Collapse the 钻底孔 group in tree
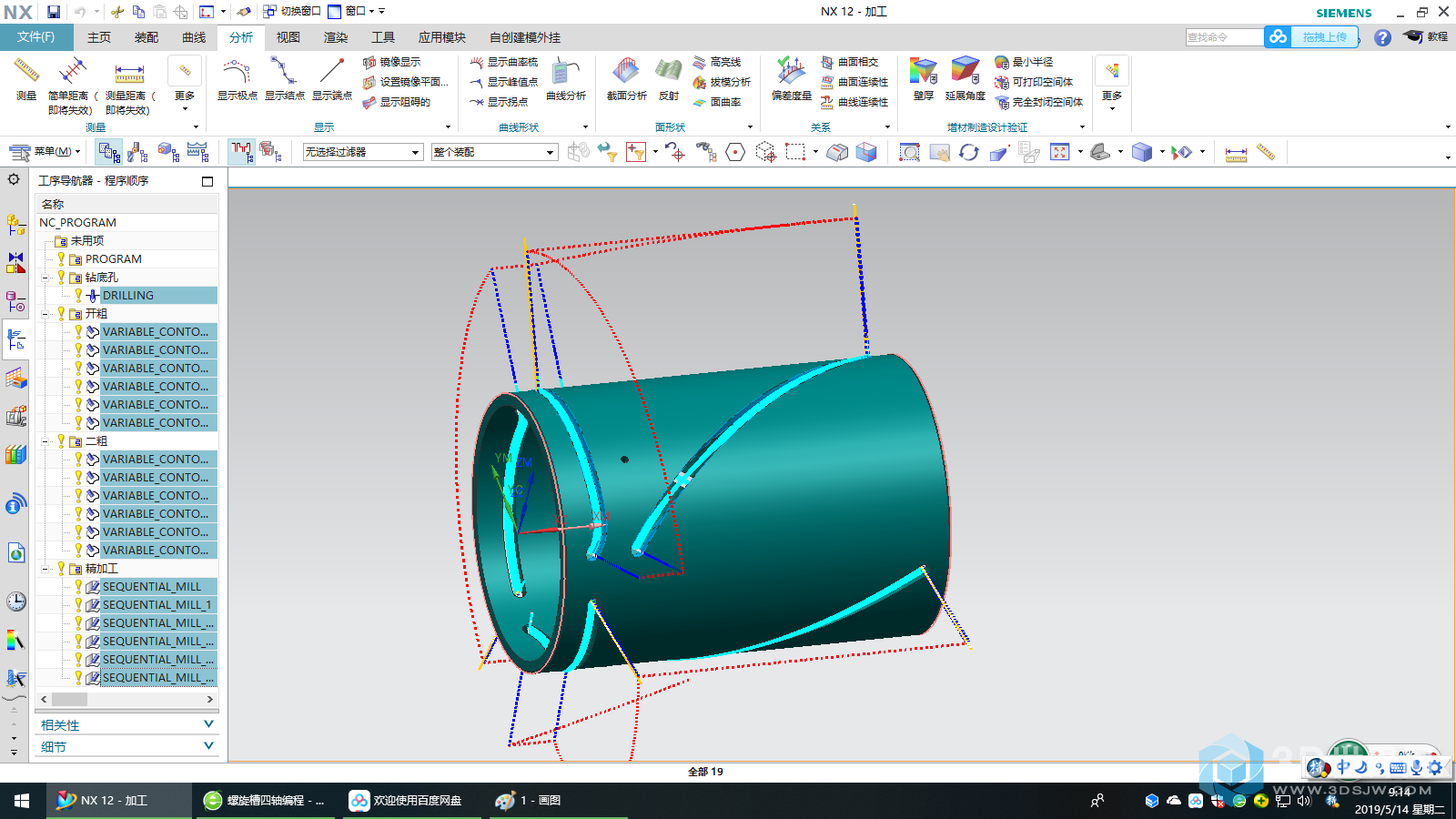 (x=45, y=278)
